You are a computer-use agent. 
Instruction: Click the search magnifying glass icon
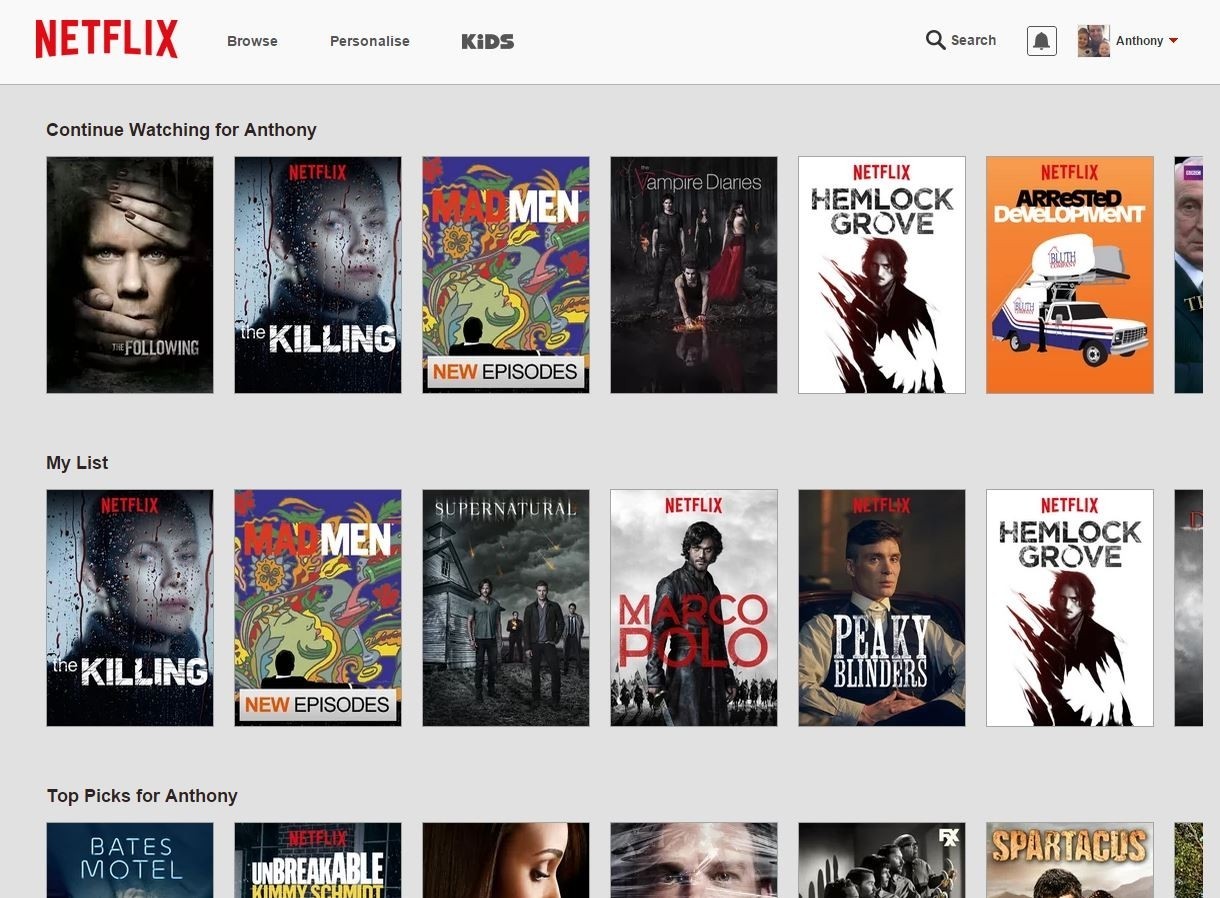(x=935, y=40)
